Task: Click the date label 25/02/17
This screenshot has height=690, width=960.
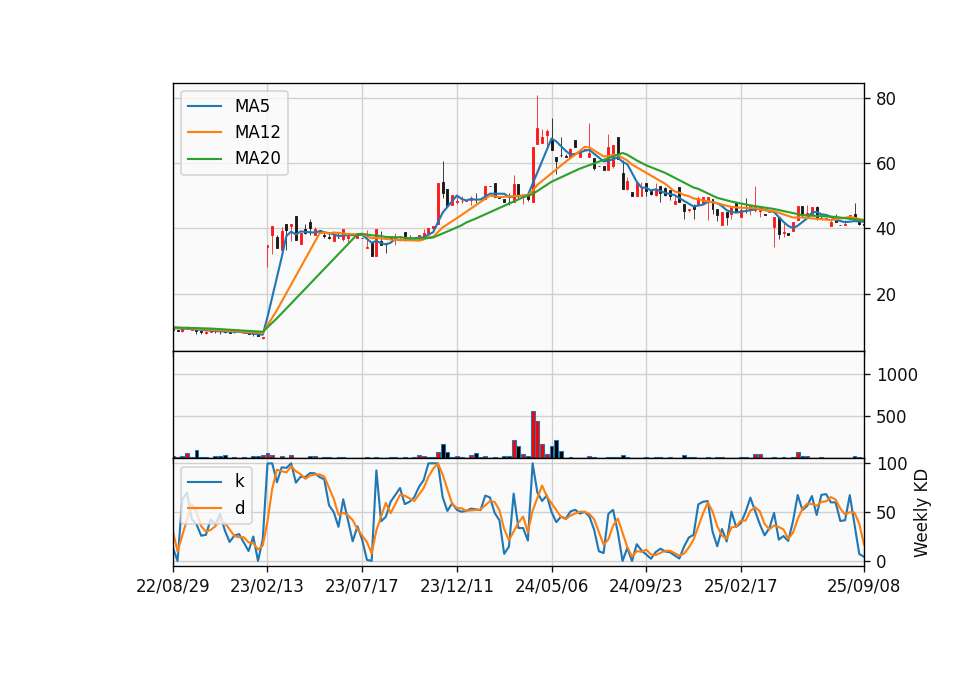Action: [741, 586]
